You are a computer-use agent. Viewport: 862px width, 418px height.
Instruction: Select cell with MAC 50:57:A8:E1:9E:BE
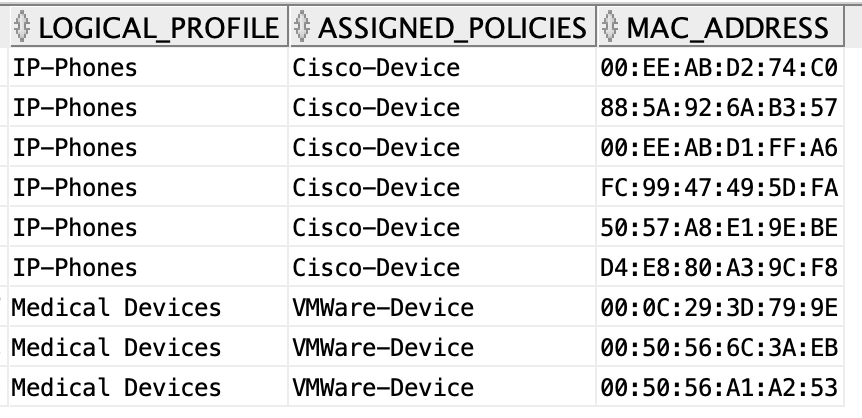[x=720, y=227]
